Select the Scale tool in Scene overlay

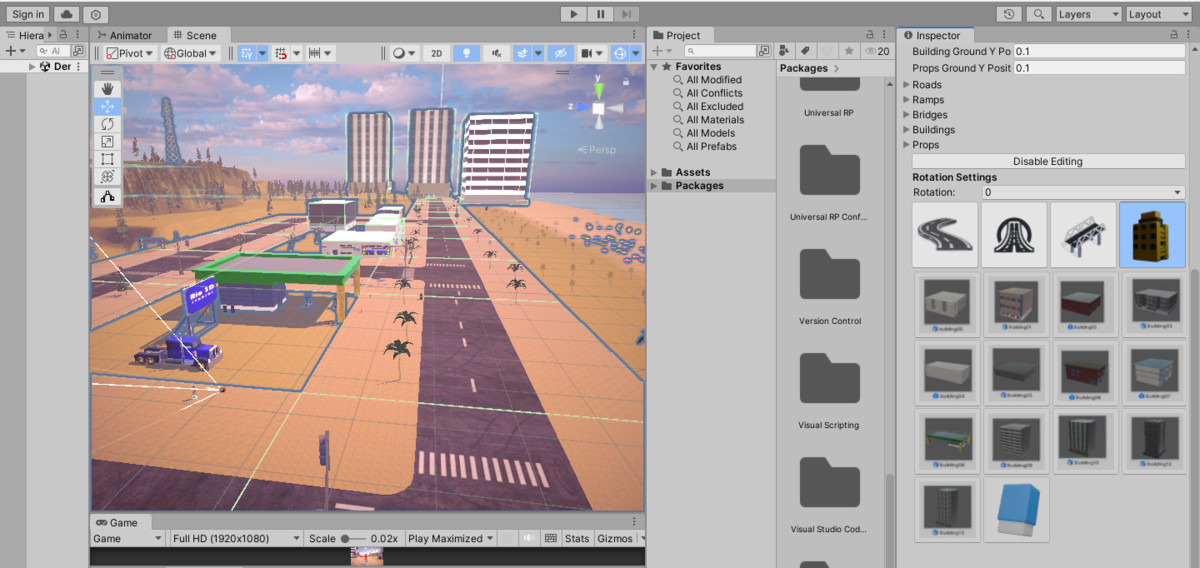click(x=107, y=141)
